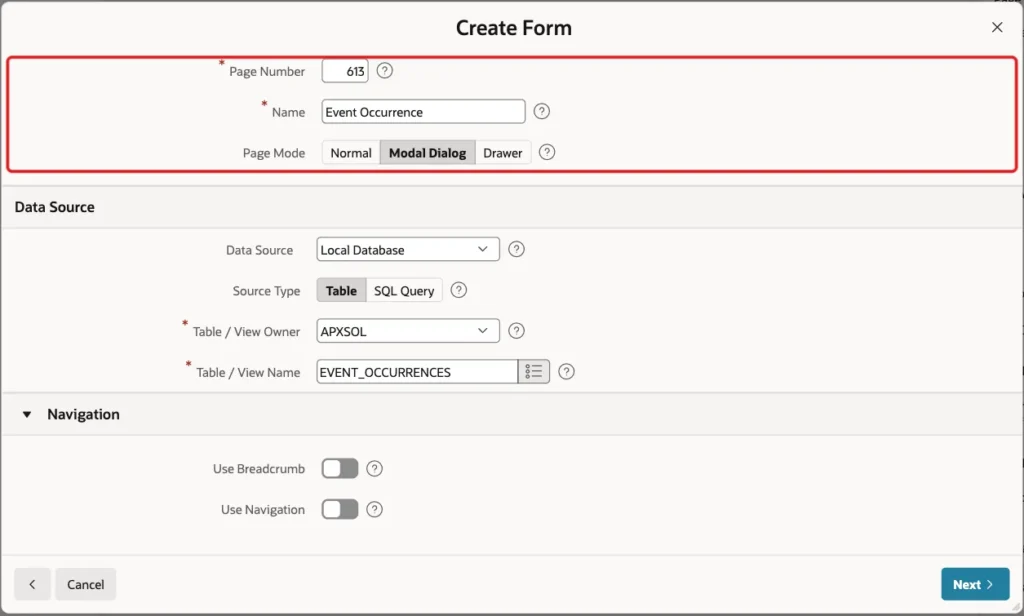This screenshot has width=1024, height=616.
Task: Open the Local Database dropdown
Action: (x=408, y=250)
